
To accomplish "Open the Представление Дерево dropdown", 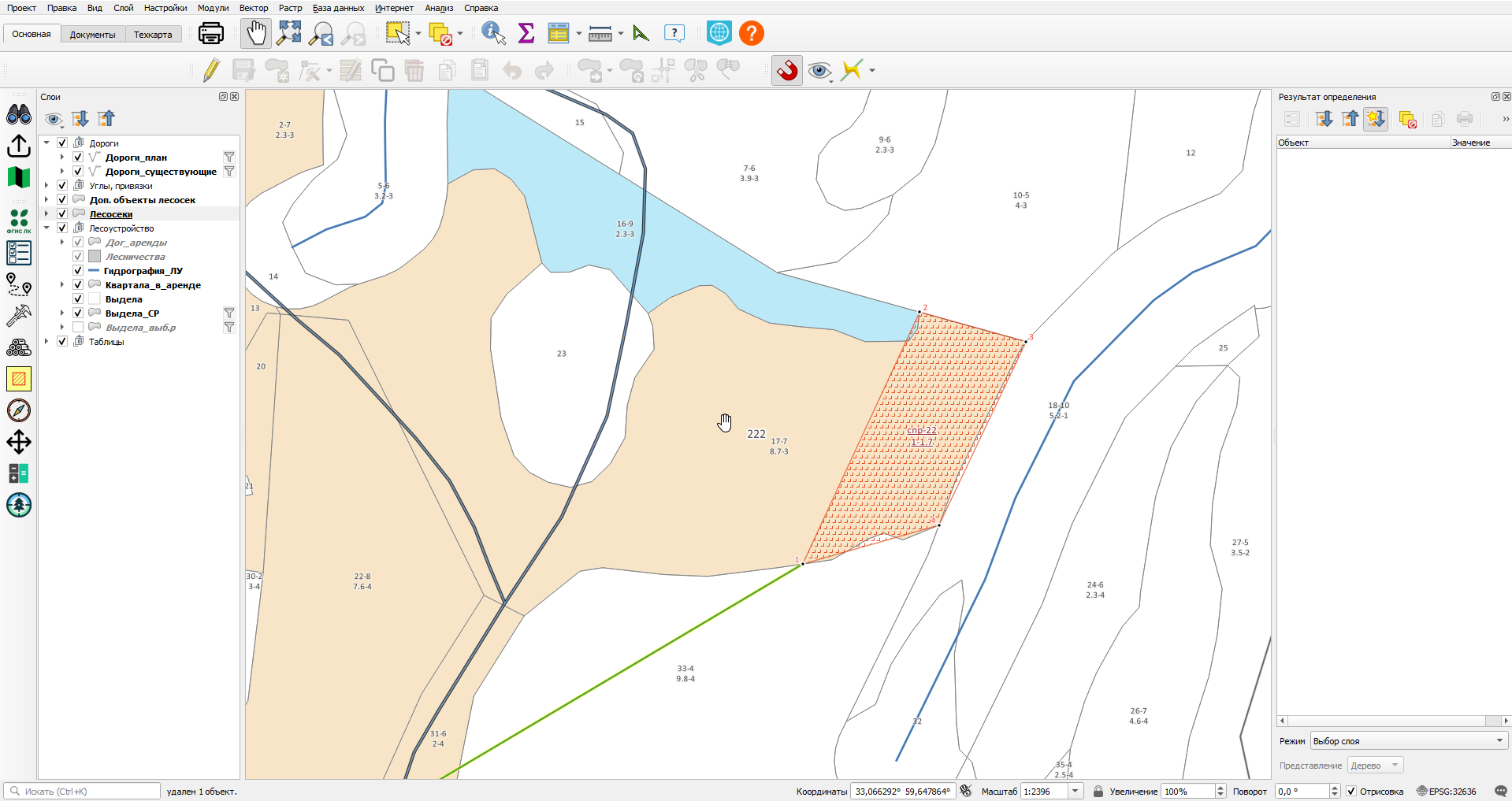I will click(1375, 765).
